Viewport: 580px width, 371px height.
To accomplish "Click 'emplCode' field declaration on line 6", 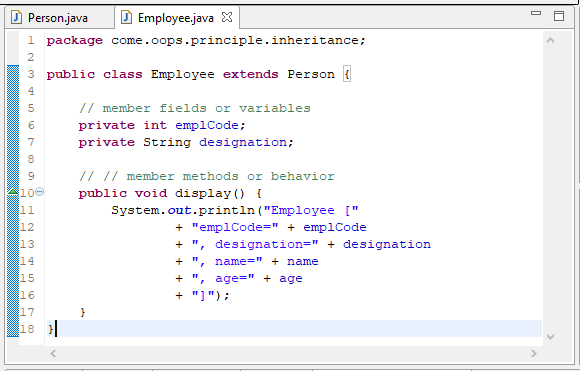I will [207, 125].
